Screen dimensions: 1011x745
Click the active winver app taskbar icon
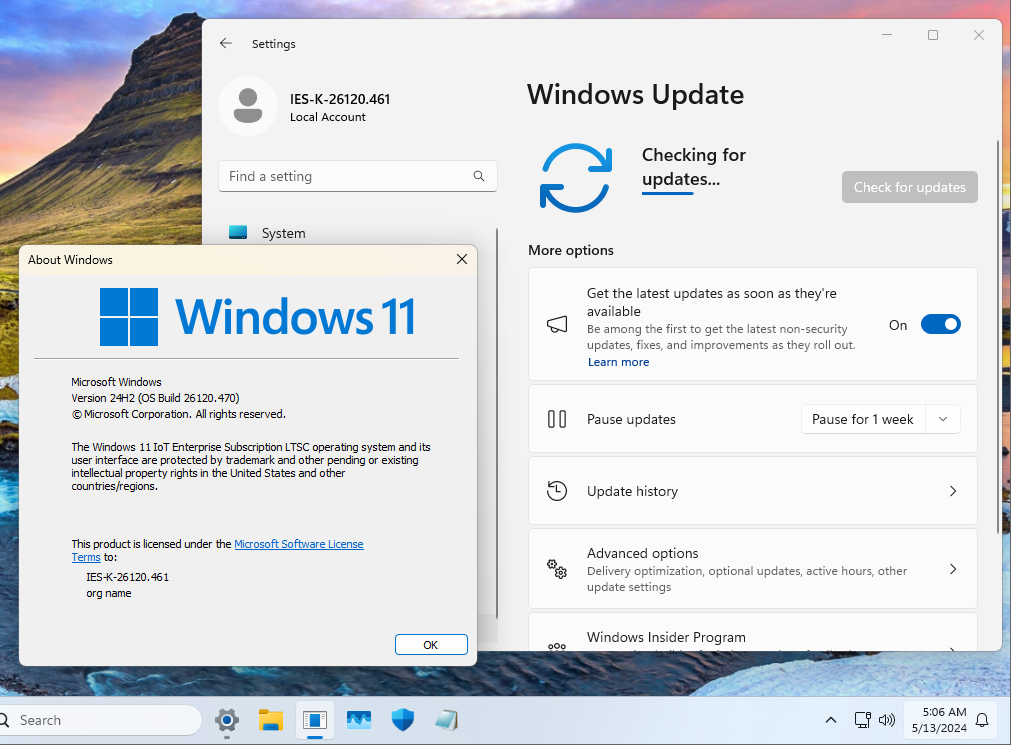tap(315, 720)
